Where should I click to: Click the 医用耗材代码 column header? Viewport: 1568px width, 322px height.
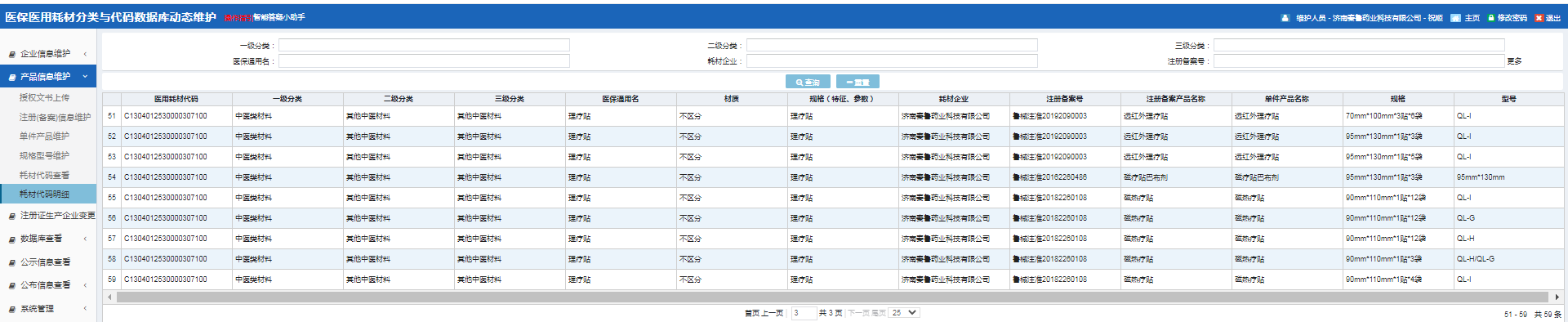pyautogui.click(x=176, y=99)
